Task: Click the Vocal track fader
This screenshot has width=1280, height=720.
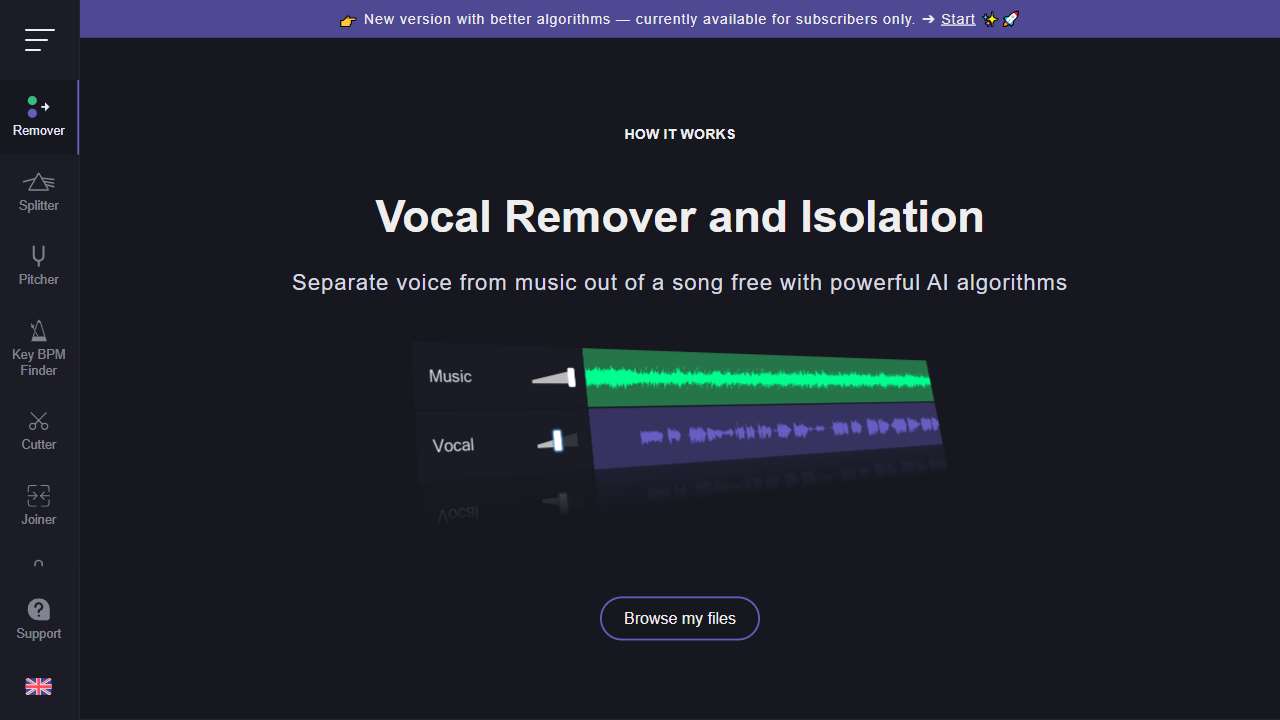Action: 558,441
